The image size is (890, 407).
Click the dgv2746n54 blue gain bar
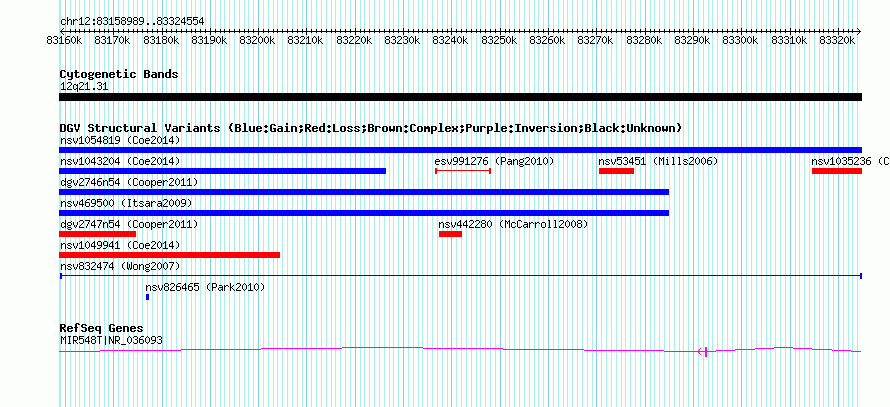364,192
